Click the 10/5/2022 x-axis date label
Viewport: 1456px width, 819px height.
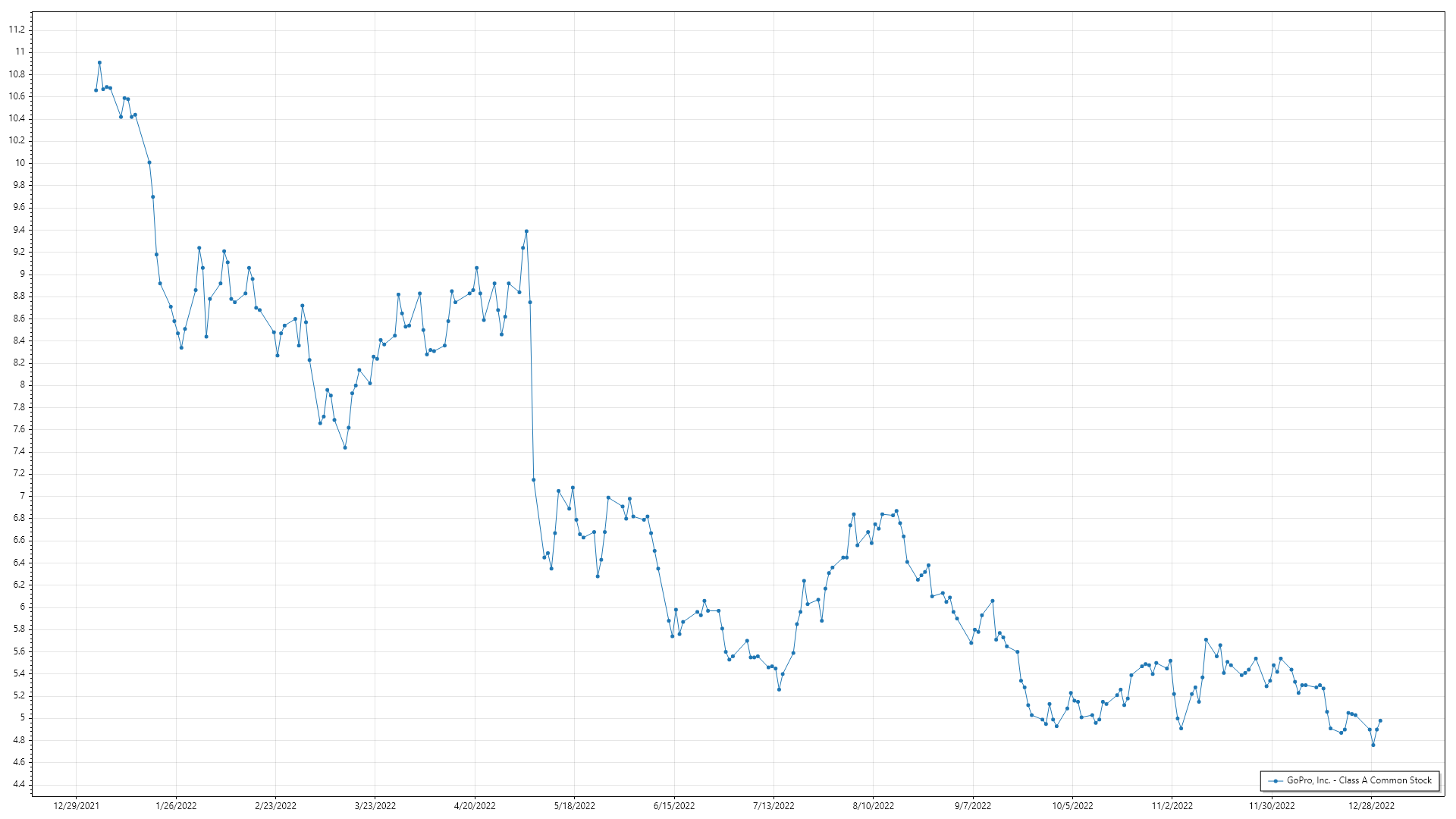(x=1072, y=806)
